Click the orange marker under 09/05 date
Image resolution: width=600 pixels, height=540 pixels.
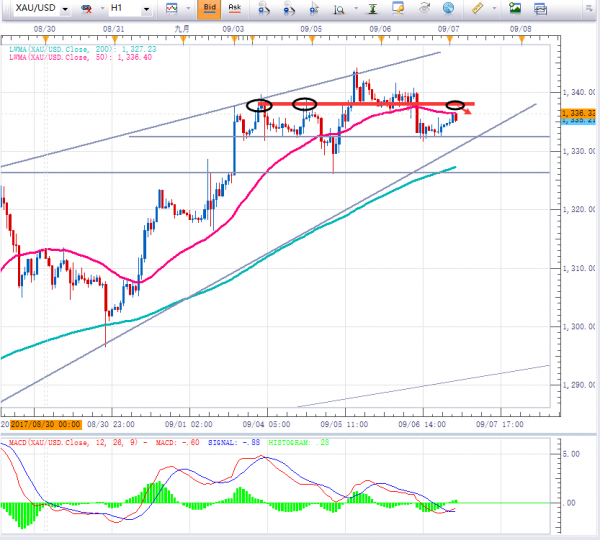pos(312,39)
